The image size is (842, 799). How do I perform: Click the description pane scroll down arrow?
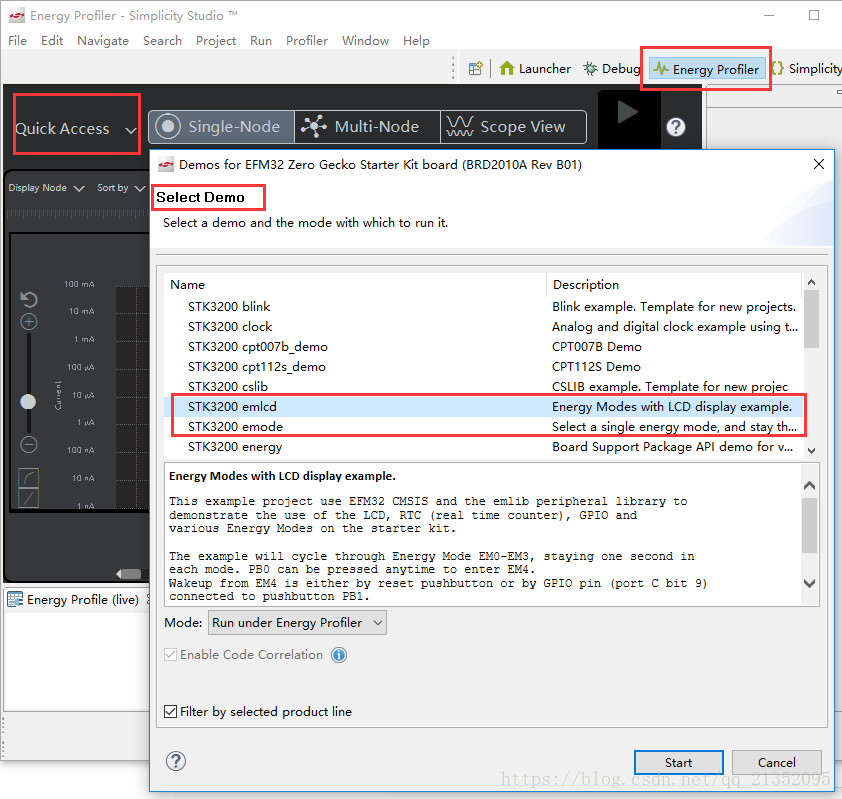810,583
